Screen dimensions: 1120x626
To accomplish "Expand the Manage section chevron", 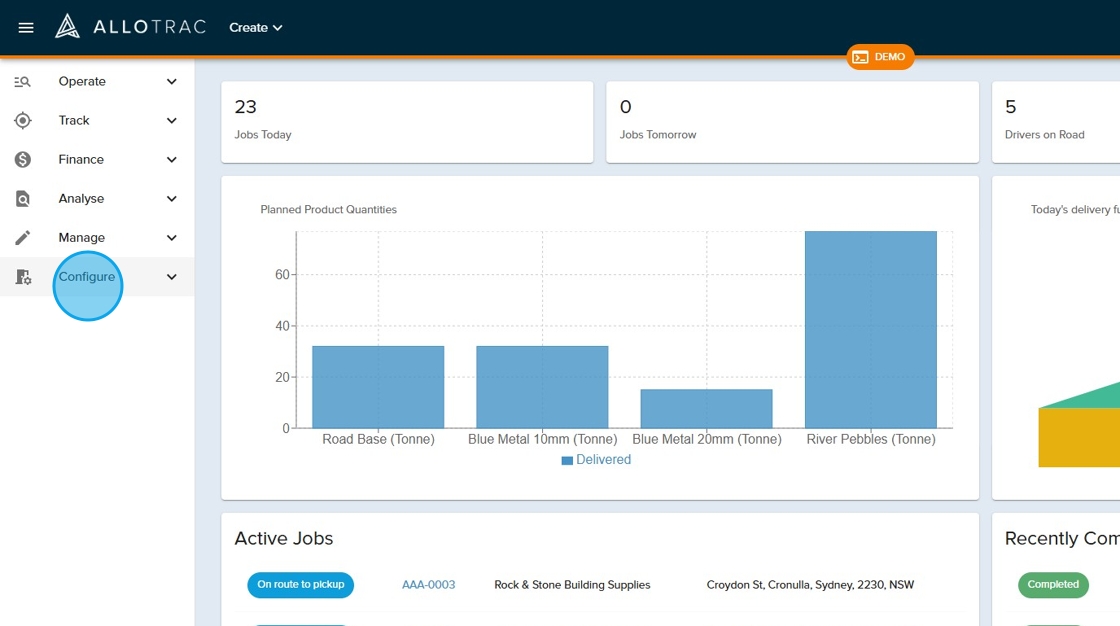I will click(171, 238).
